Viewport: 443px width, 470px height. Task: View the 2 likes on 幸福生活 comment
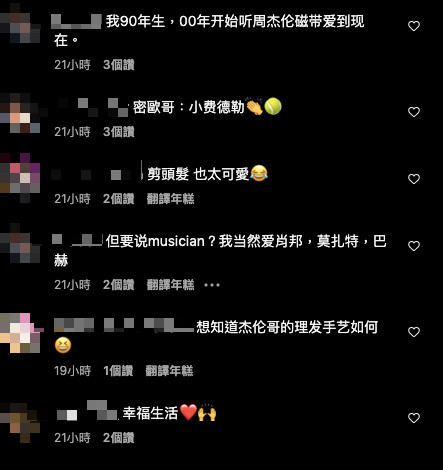pos(118,438)
